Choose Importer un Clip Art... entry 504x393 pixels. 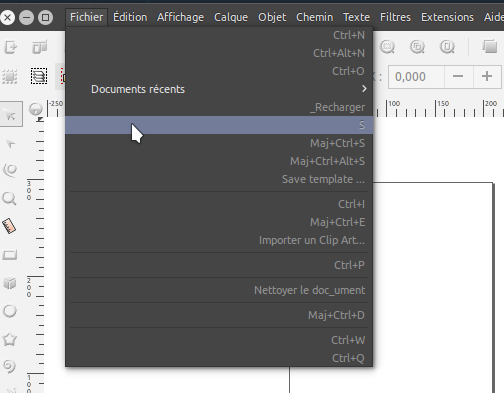click(x=219, y=240)
